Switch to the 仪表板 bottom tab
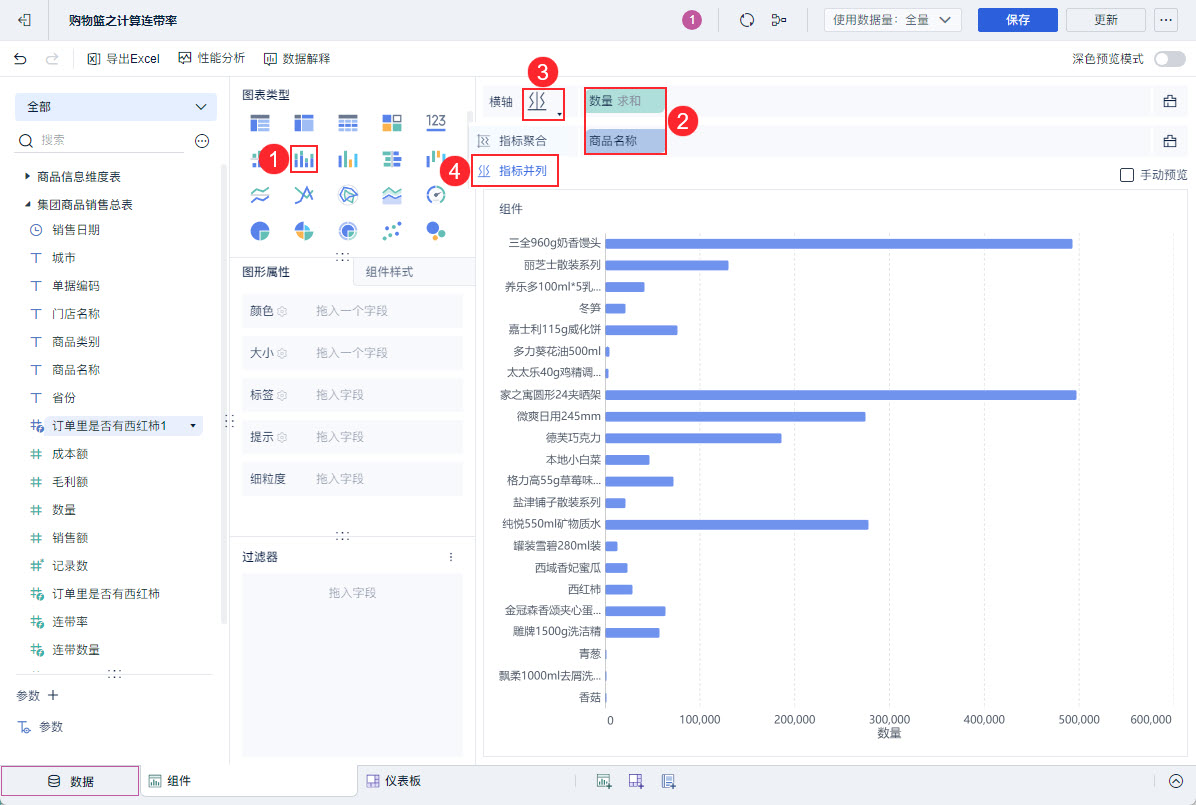Image resolution: width=1196 pixels, height=805 pixels. (x=394, y=781)
